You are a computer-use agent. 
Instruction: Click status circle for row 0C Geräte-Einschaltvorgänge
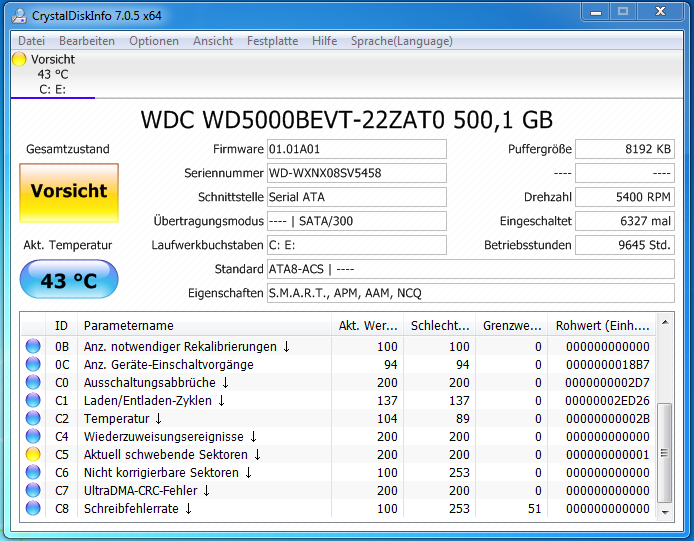[33, 364]
